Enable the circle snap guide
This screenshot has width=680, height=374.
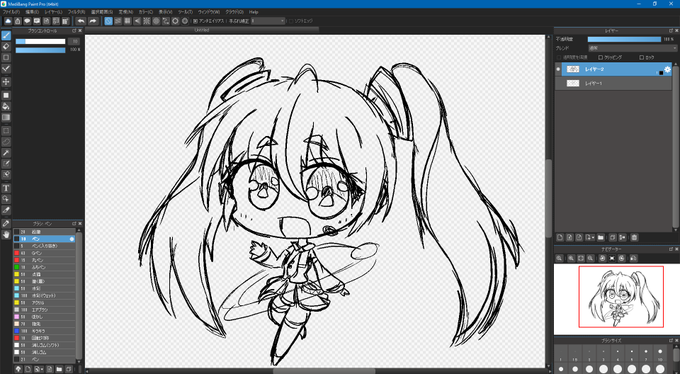156,21
